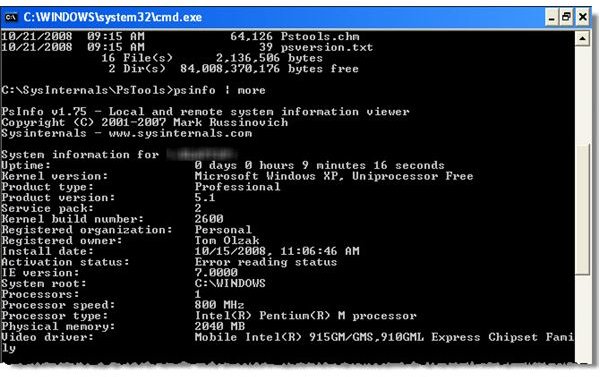The height and width of the screenshot is (377, 600).
Task: Click the 'Mobile Intel(R) 915GM/GMS,910GML' video driver value
Action: 309,337
